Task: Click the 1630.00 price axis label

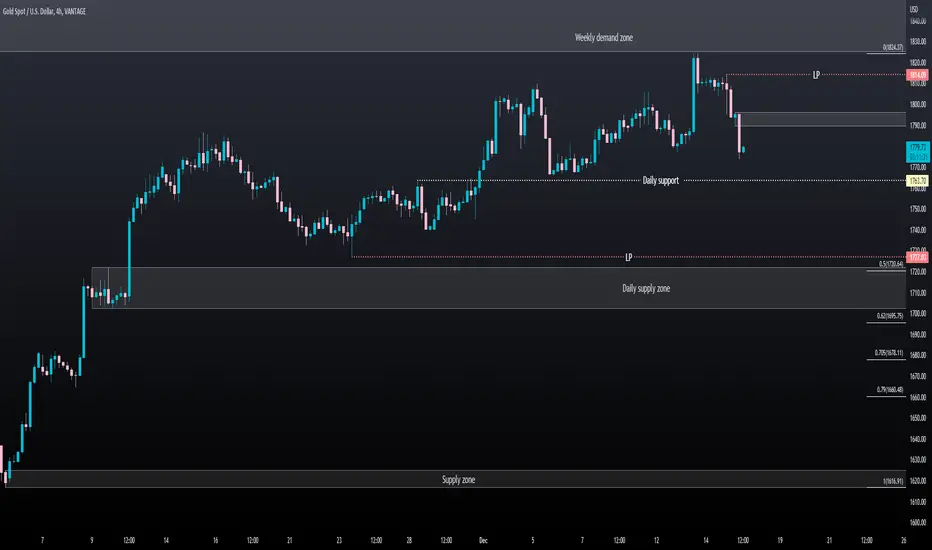Action: pos(918,460)
